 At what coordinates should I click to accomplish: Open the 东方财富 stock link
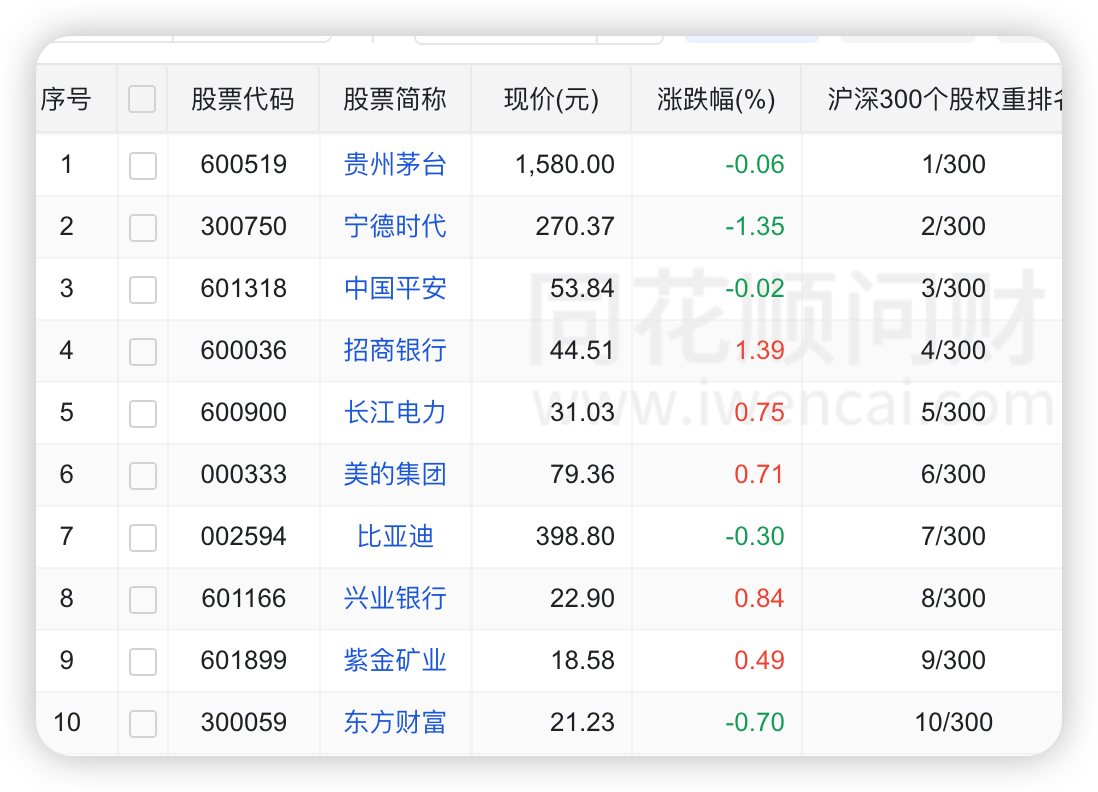pyautogui.click(x=395, y=722)
